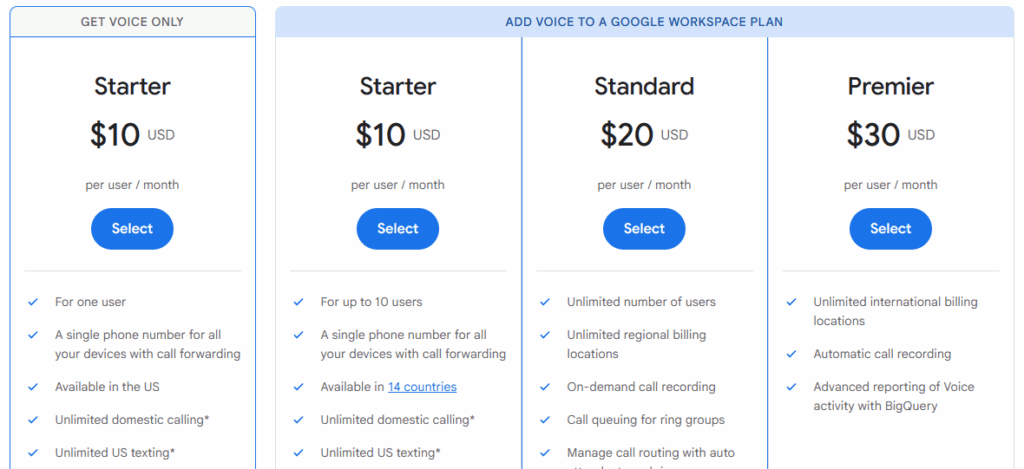This screenshot has width=1024, height=469.
Task: Click checkmark beside For up to 10 users
Action: tap(299, 302)
